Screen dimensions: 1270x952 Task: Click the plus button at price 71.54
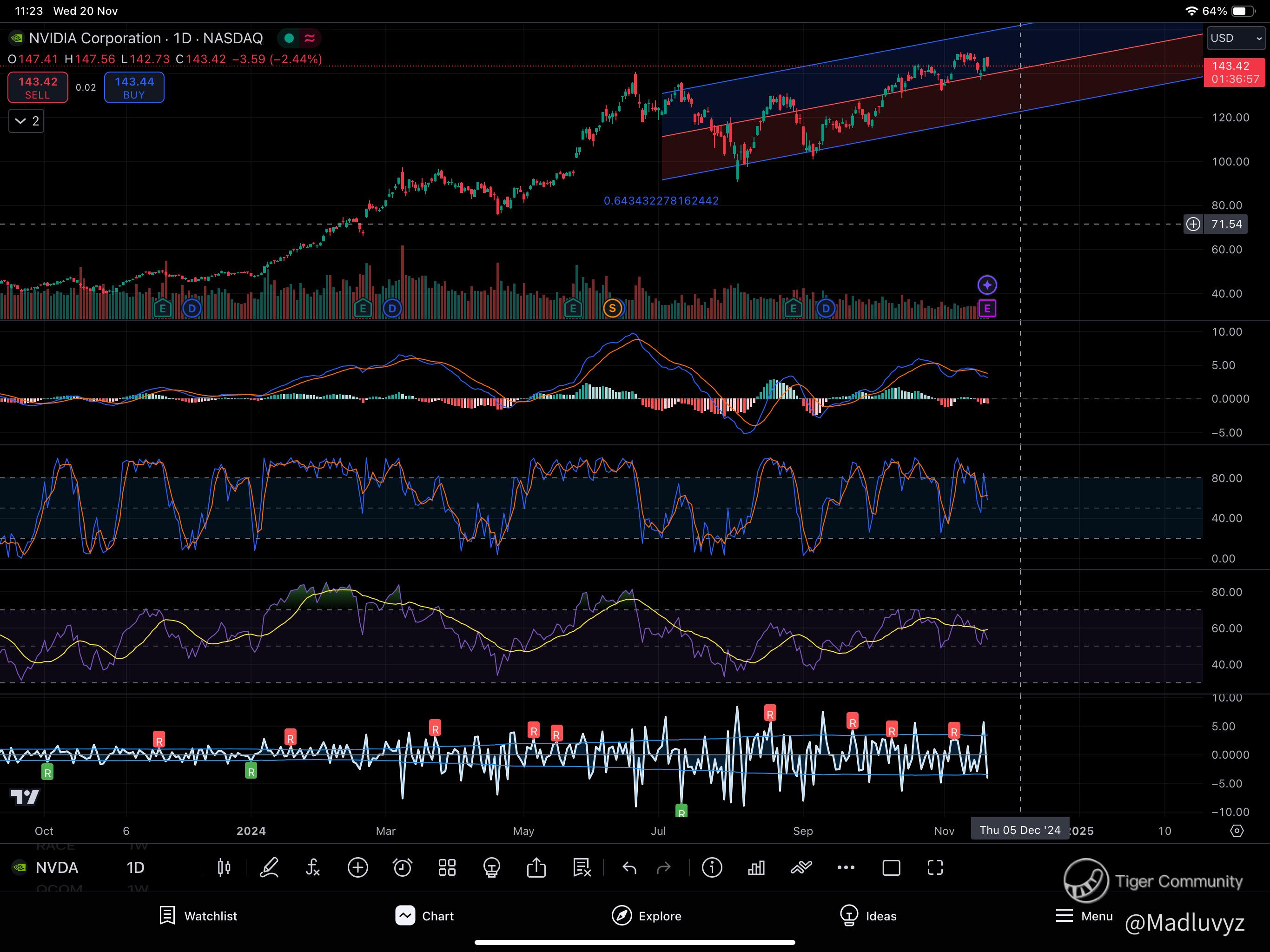(x=1193, y=224)
